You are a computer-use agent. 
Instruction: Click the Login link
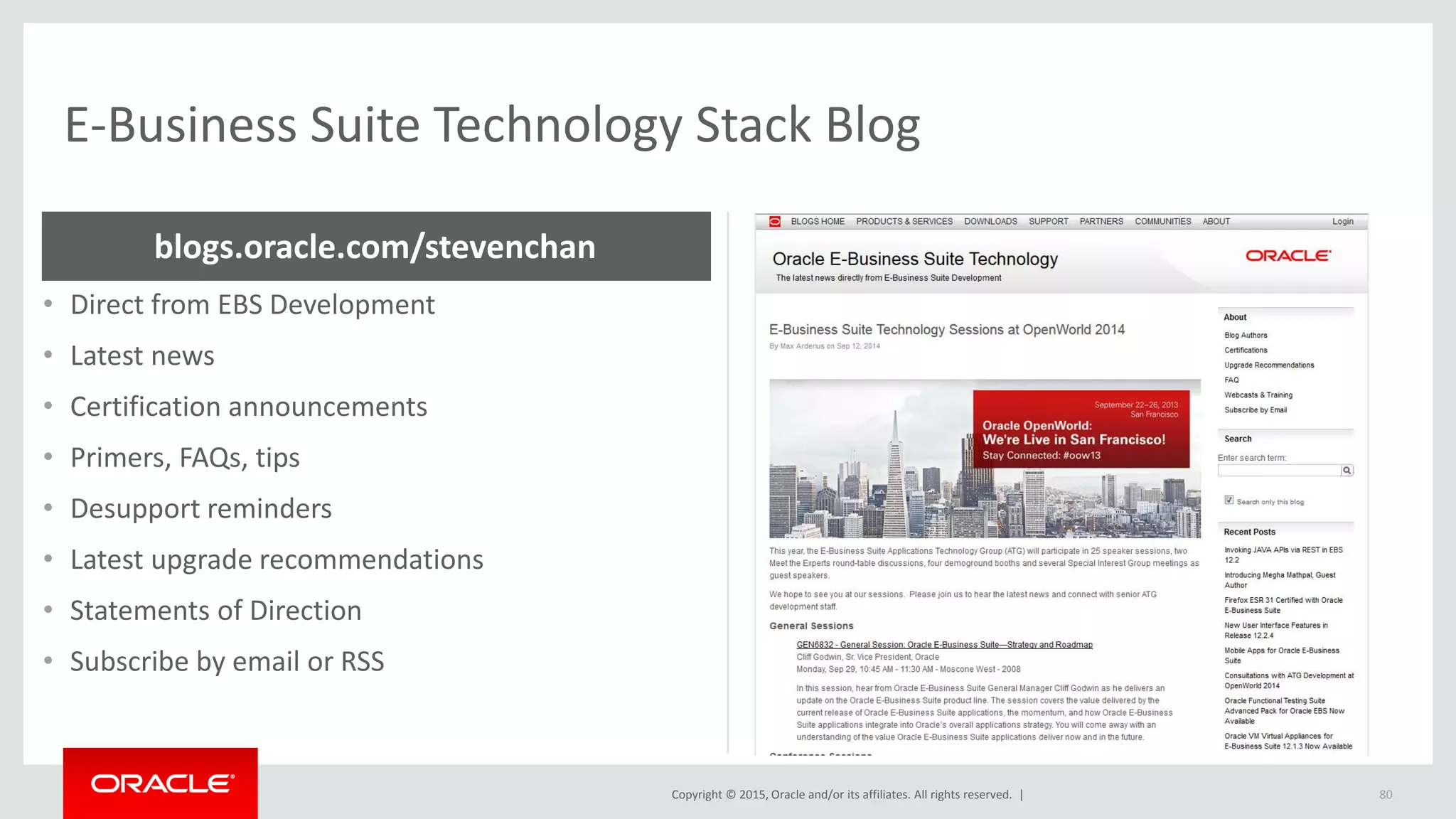point(1342,222)
